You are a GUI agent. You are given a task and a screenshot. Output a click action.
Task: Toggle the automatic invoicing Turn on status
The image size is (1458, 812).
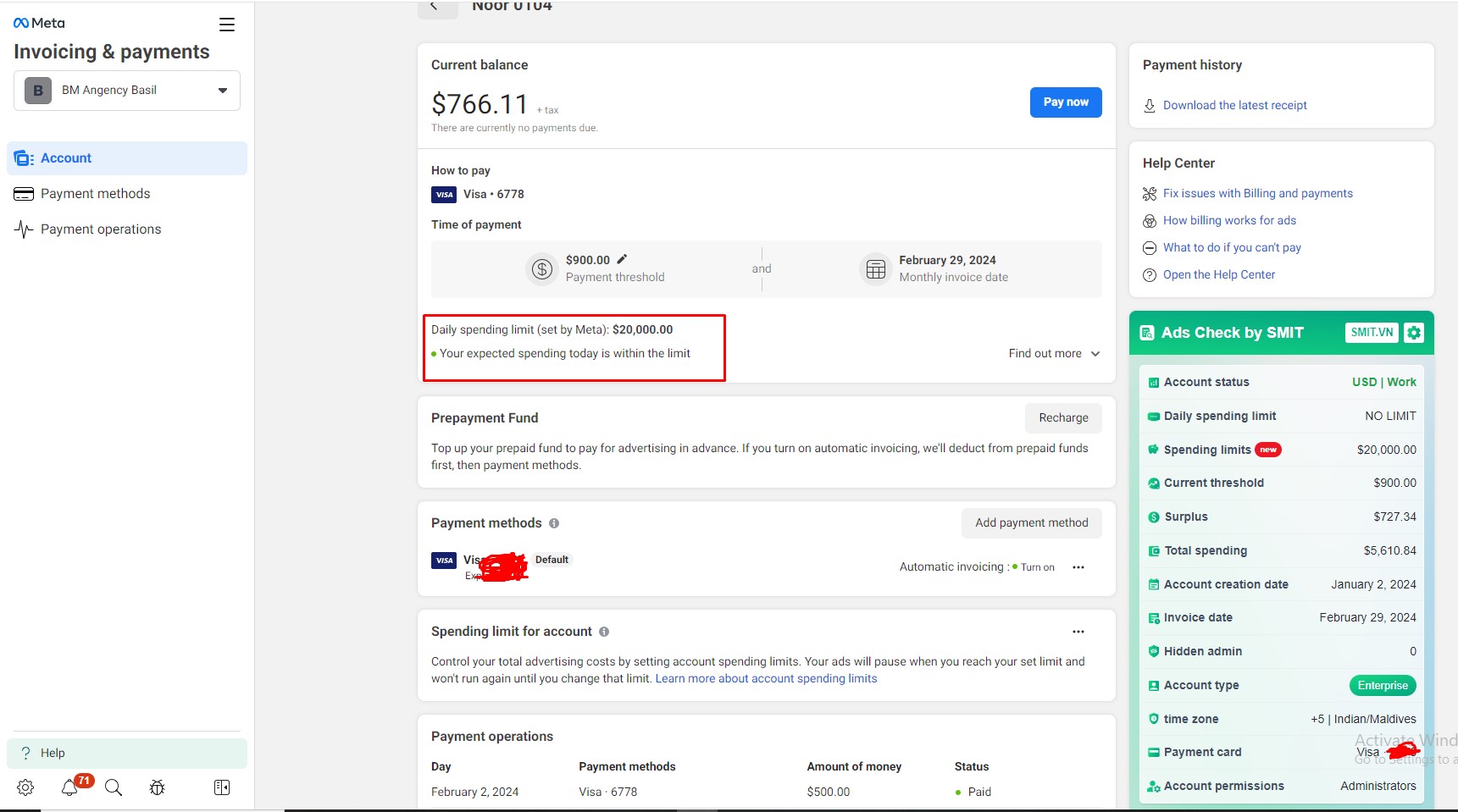pyautogui.click(x=1034, y=567)
